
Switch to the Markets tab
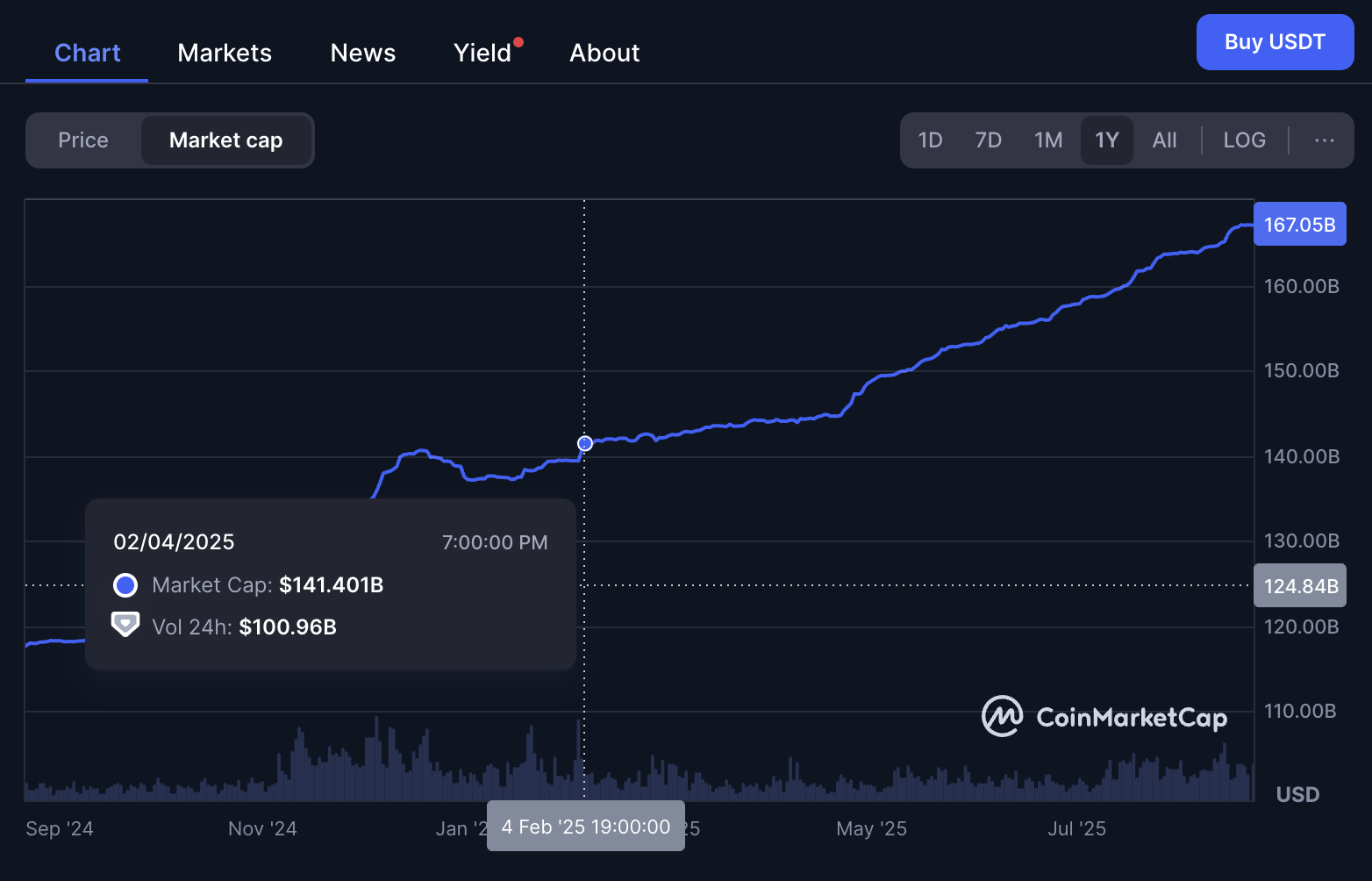coord(225,53)
